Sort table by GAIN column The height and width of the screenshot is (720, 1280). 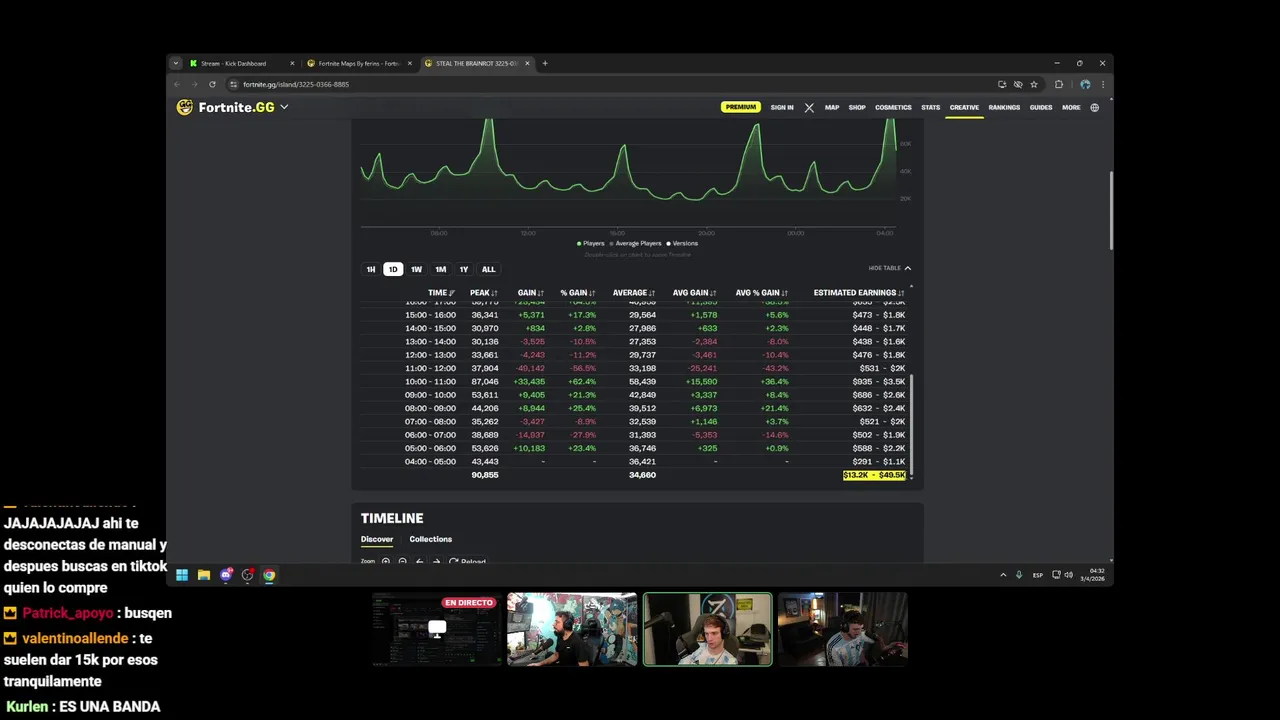click(x=531, y=293)
